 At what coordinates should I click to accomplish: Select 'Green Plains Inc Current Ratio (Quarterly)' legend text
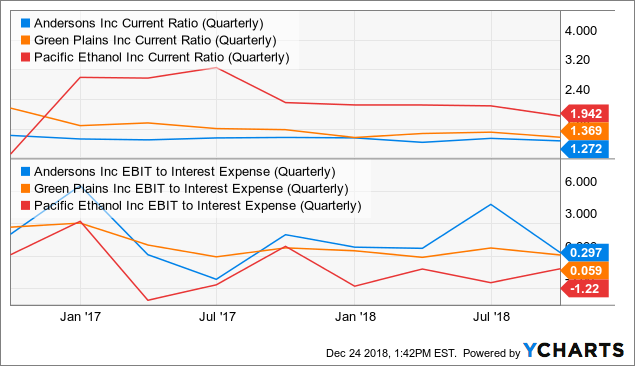(155, 40)
